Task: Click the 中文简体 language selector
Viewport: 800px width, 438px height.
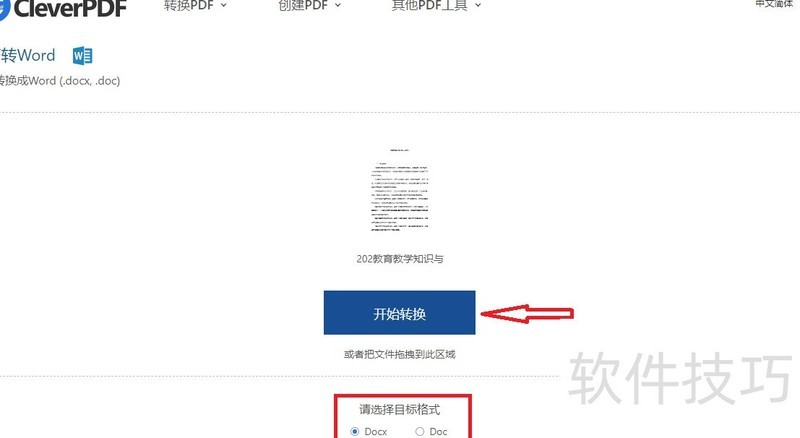Action: click(774, 4)
